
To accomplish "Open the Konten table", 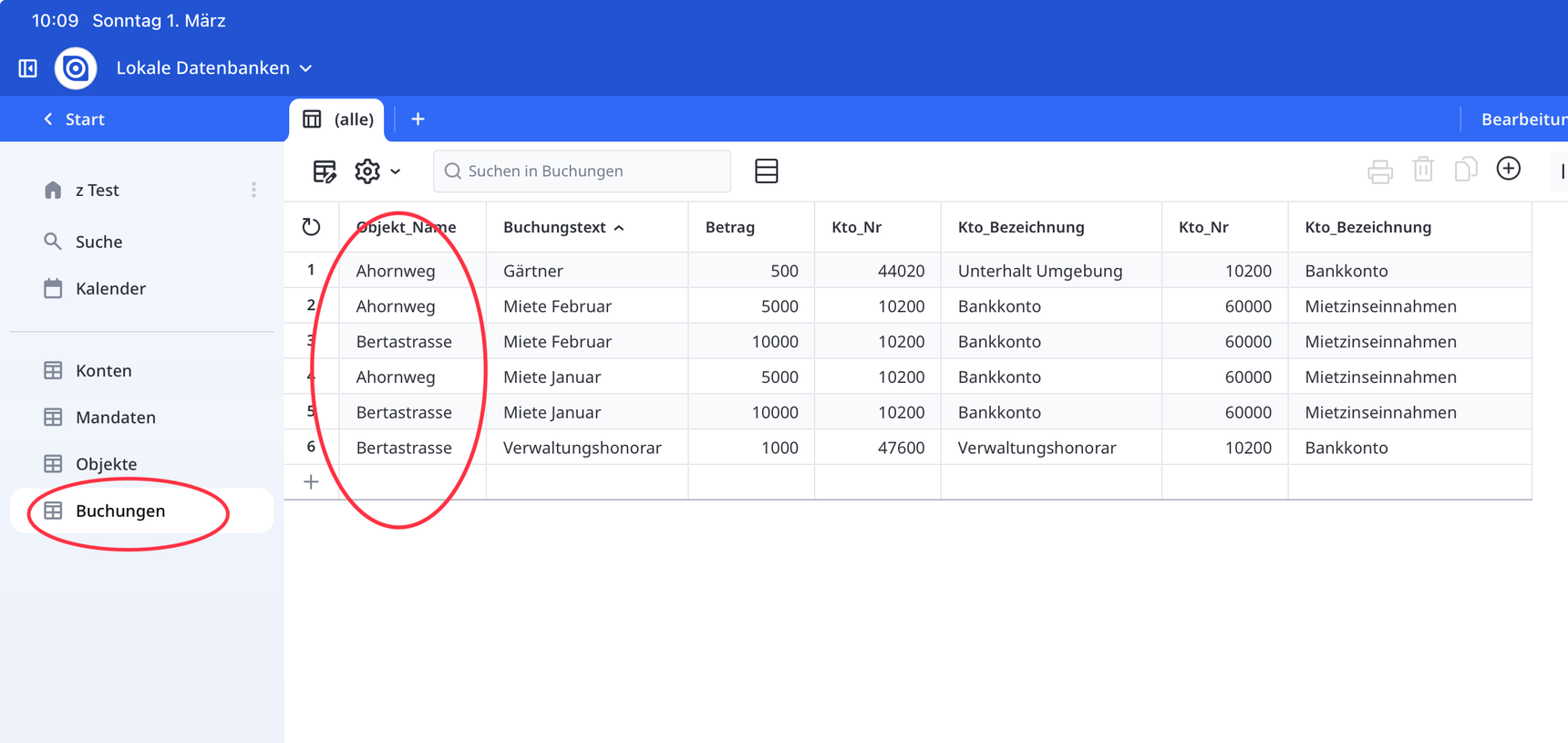I will coord(103,370).
